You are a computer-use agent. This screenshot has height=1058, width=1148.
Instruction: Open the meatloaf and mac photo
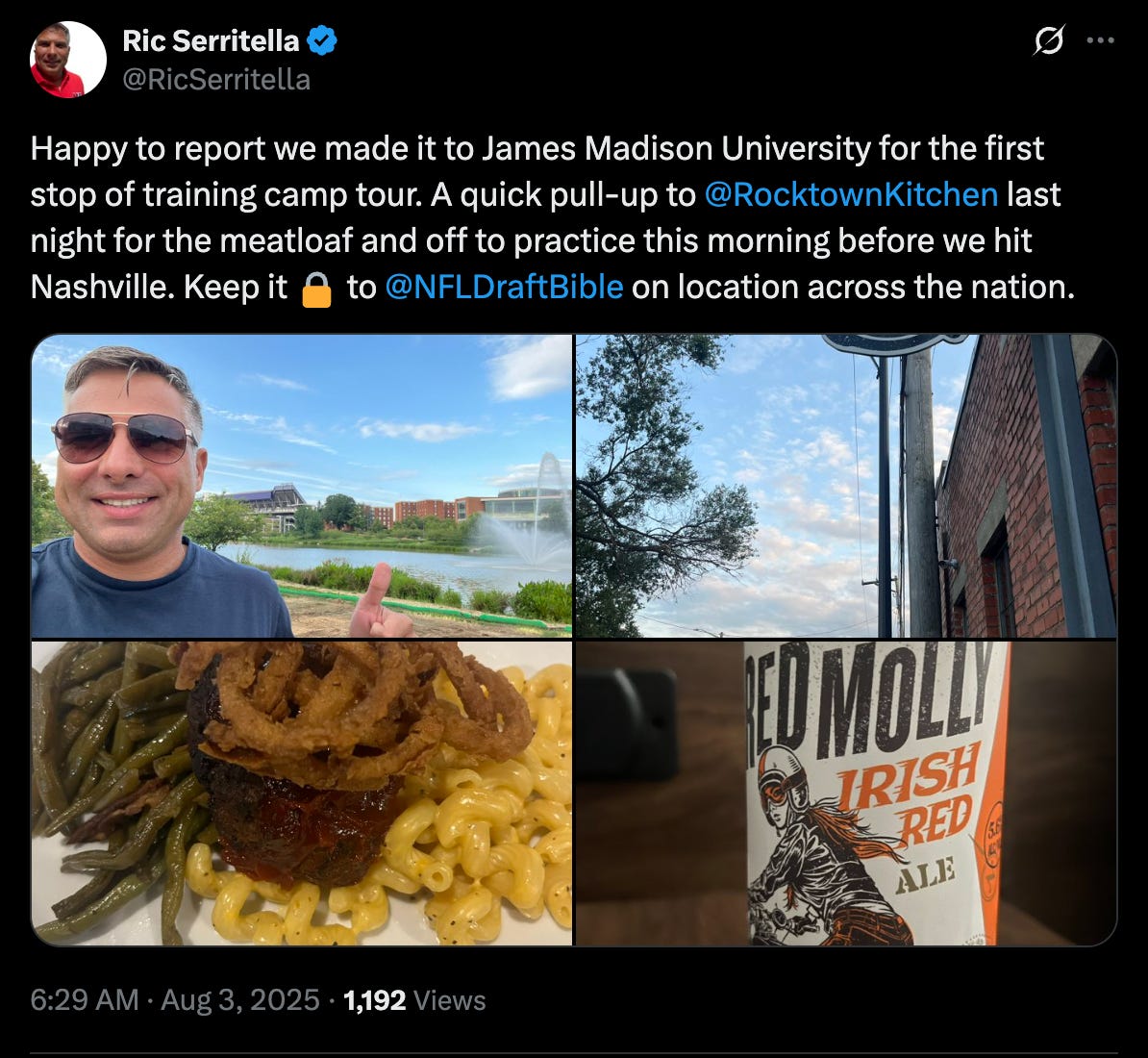pyautogui.click(x=302, y=793)
